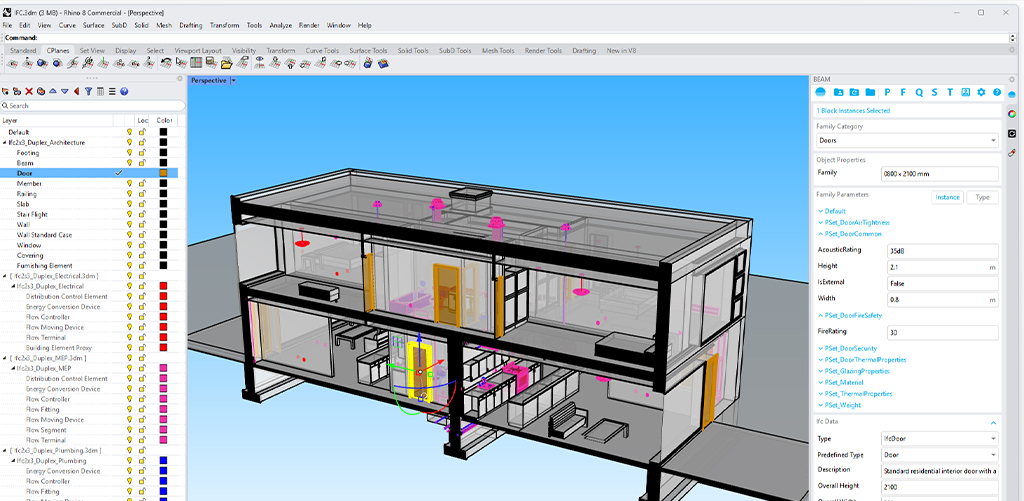The width and height of the screenshot is (1024, 501).
Task: Click the BEAM 'Q' toolbar icon
Action: (x=919, y=92)
